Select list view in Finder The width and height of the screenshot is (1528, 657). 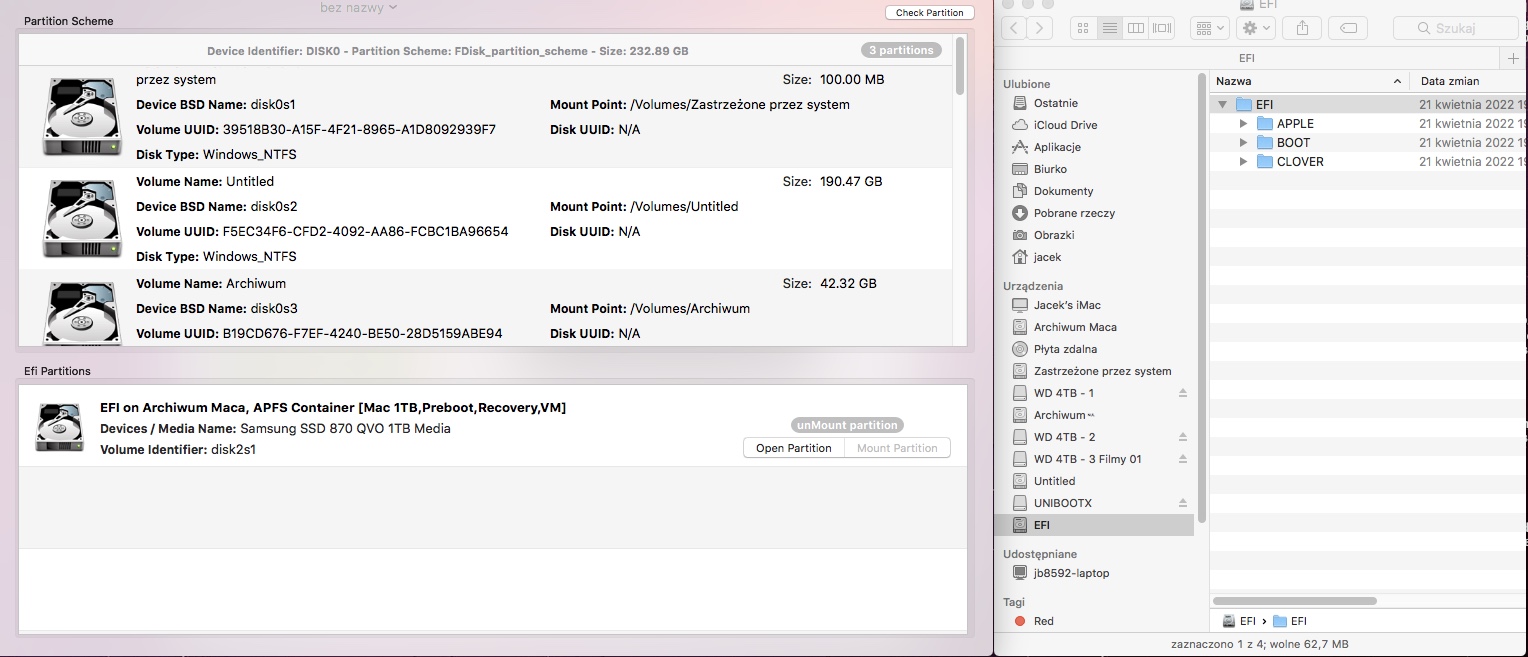point(1109,28)
